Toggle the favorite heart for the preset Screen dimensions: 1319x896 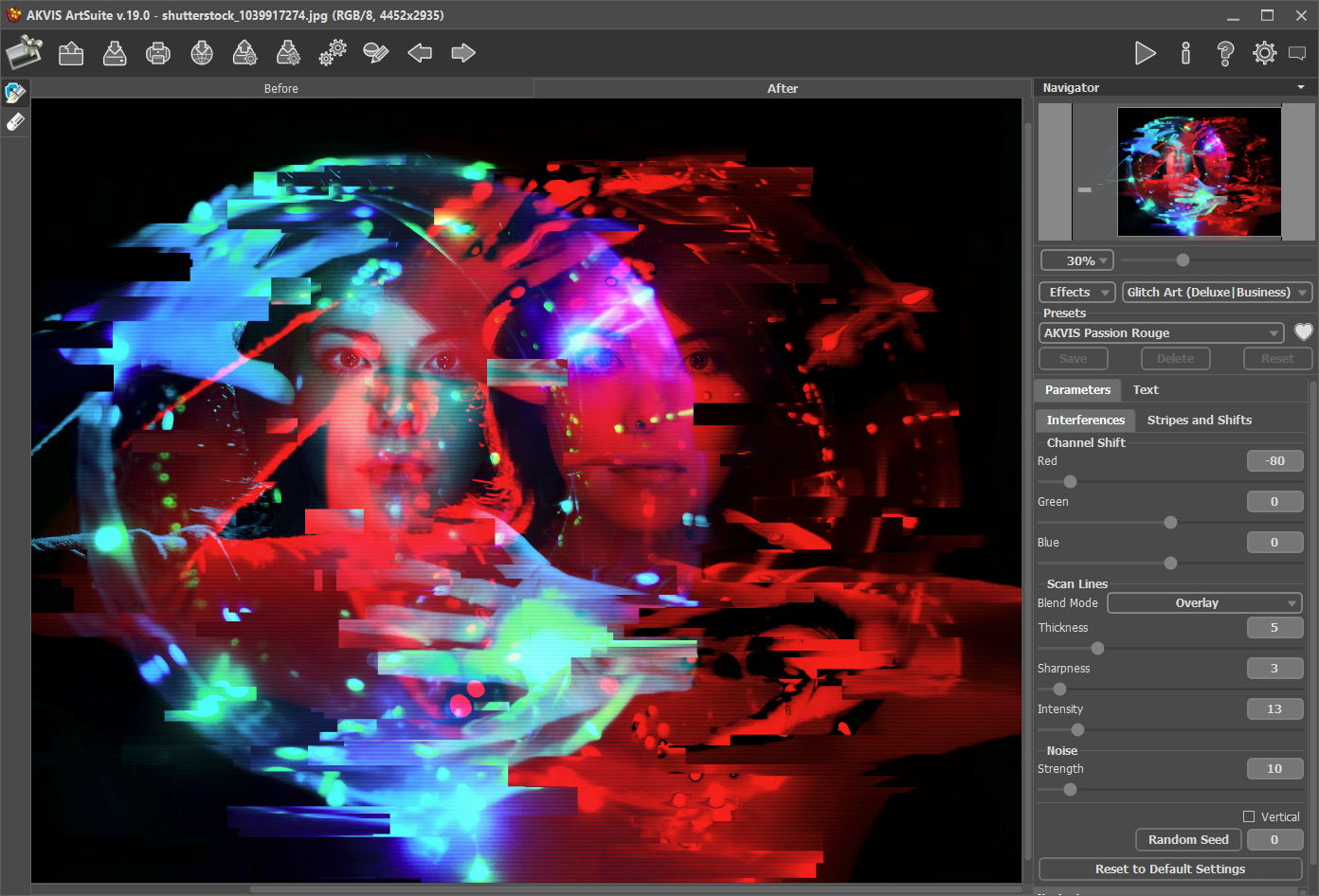[x=1304, y=332]
